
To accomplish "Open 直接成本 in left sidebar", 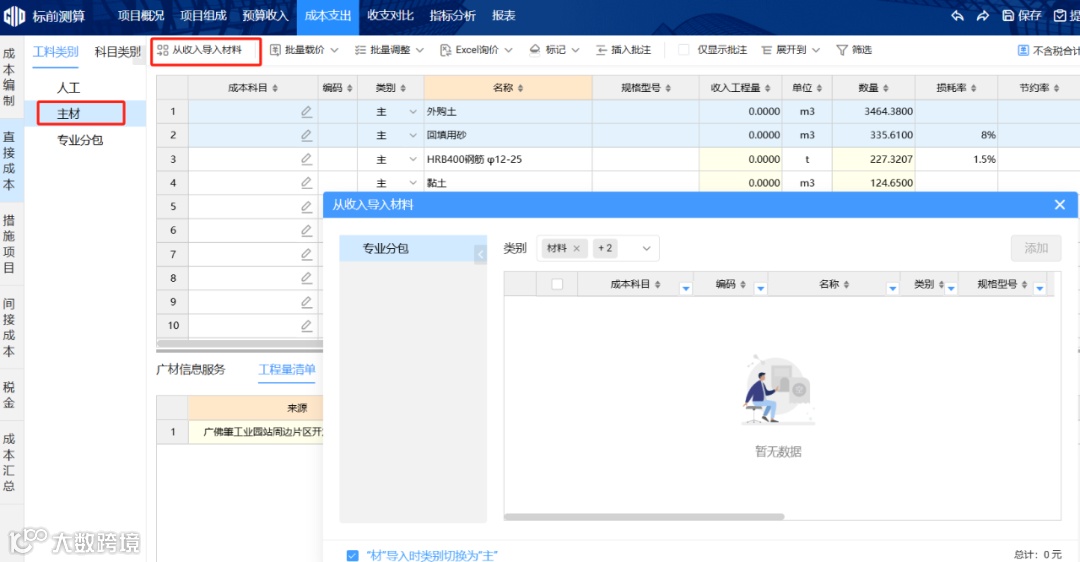I will click(x=9, y=160).
